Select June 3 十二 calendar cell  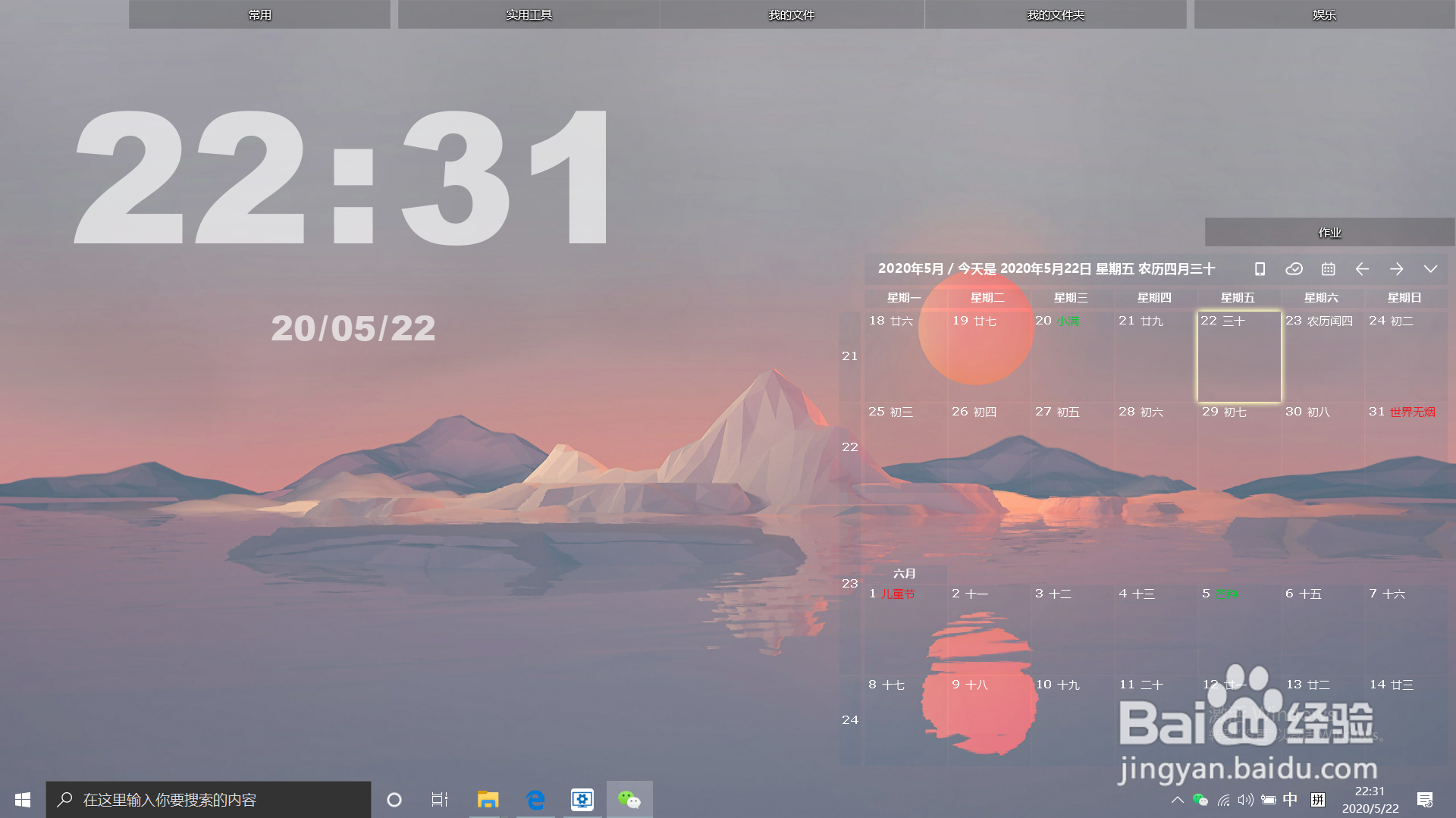1072,629
